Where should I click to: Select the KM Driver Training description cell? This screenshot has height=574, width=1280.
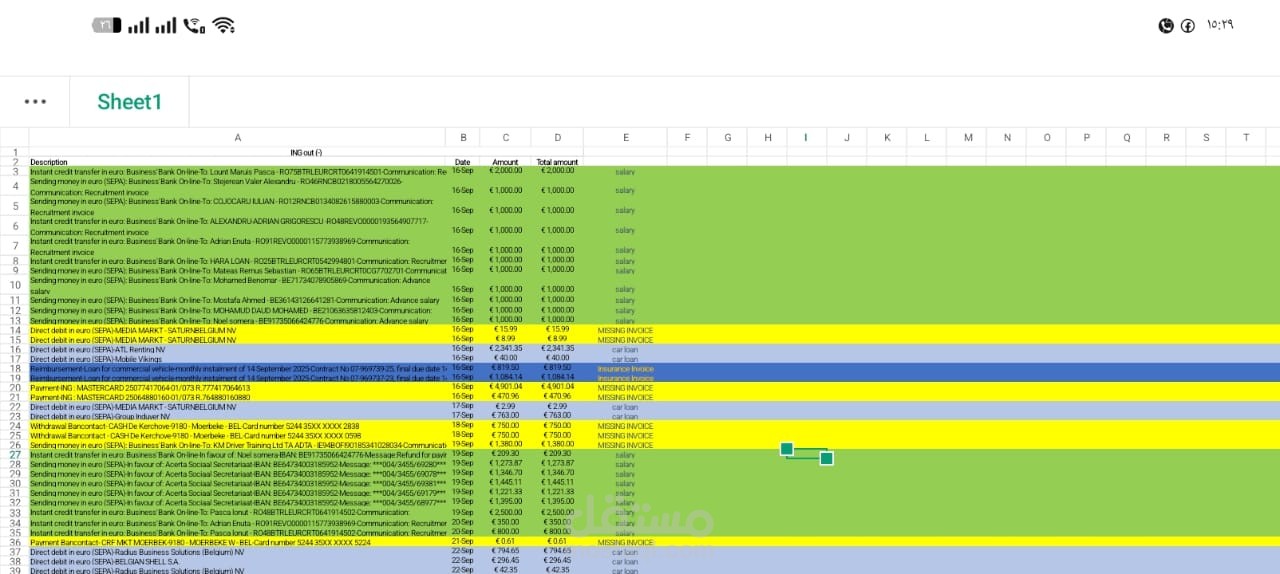[x=237, y=445]
